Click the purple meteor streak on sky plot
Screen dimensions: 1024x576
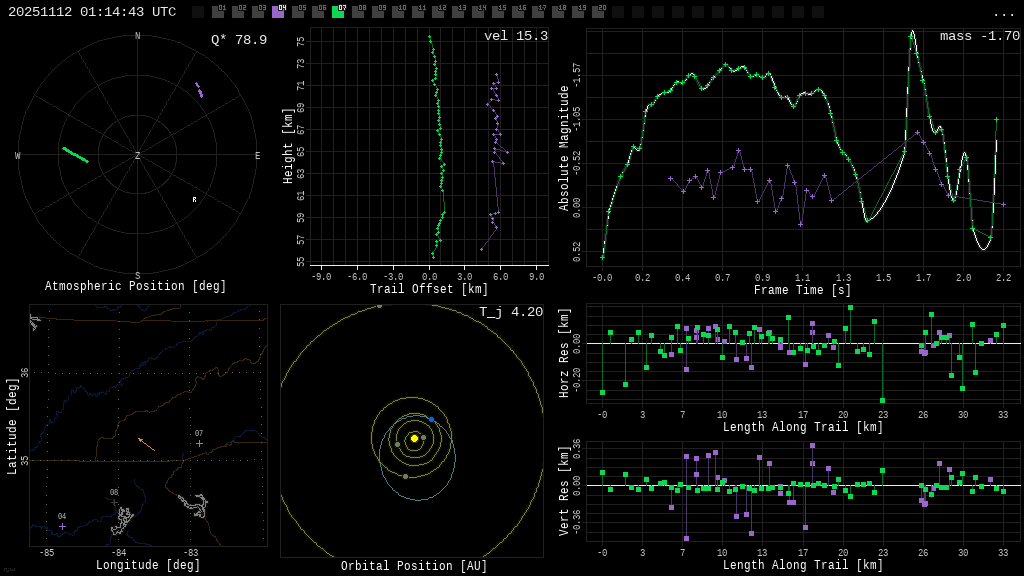[x=199, y=90]
